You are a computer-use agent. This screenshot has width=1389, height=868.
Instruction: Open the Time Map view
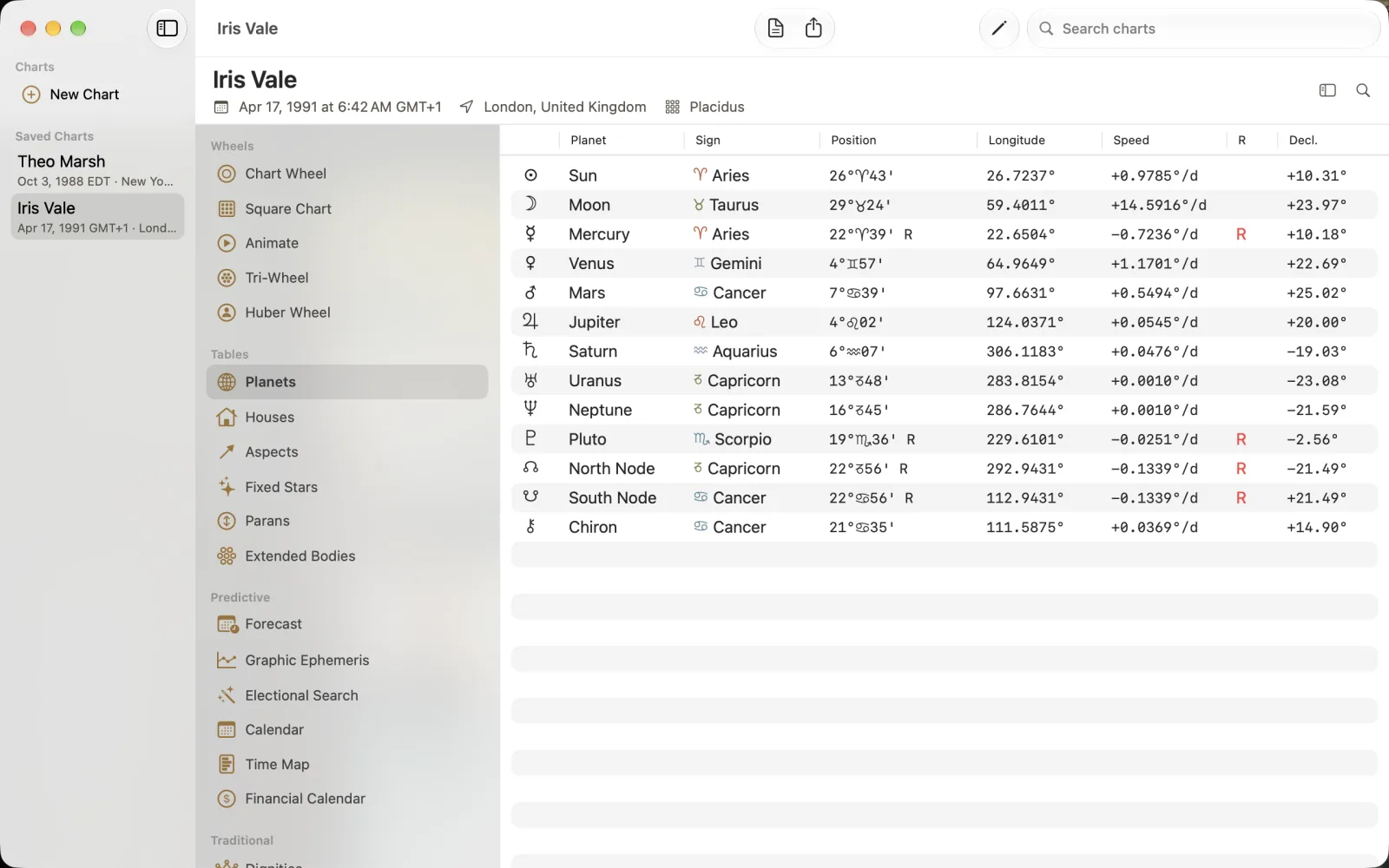click(347, 765)
